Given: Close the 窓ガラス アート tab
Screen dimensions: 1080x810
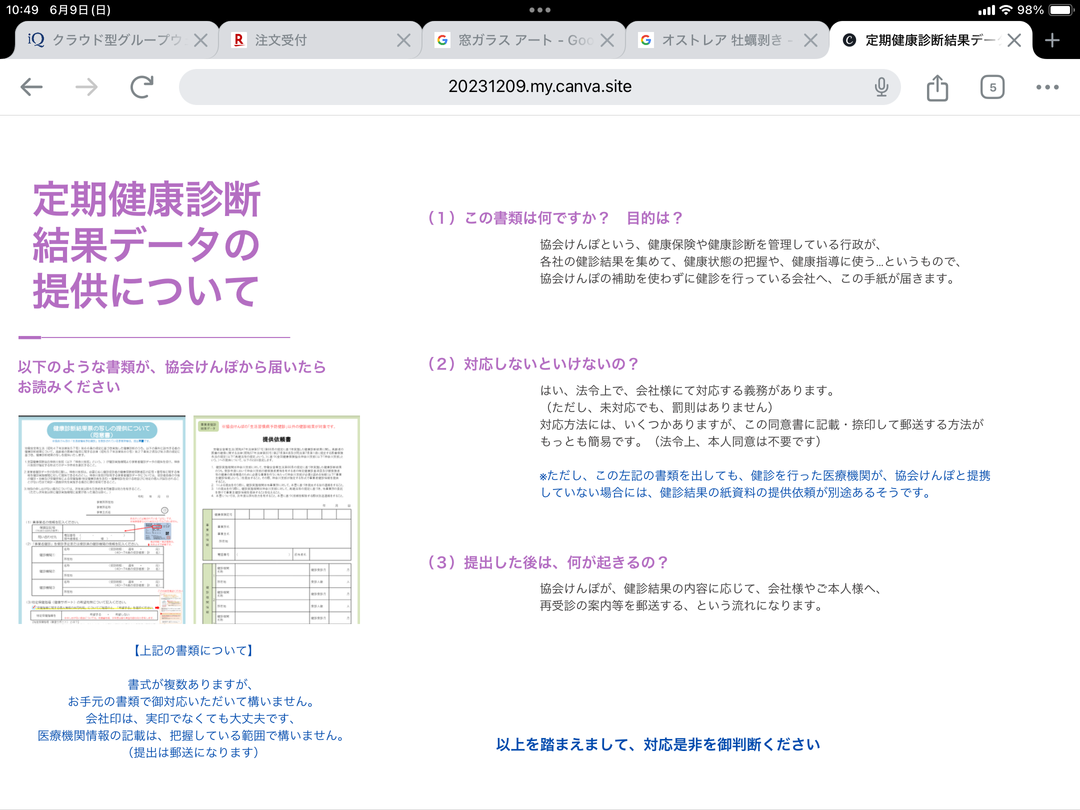Looking at the screenshot, I should pos(607,40).
